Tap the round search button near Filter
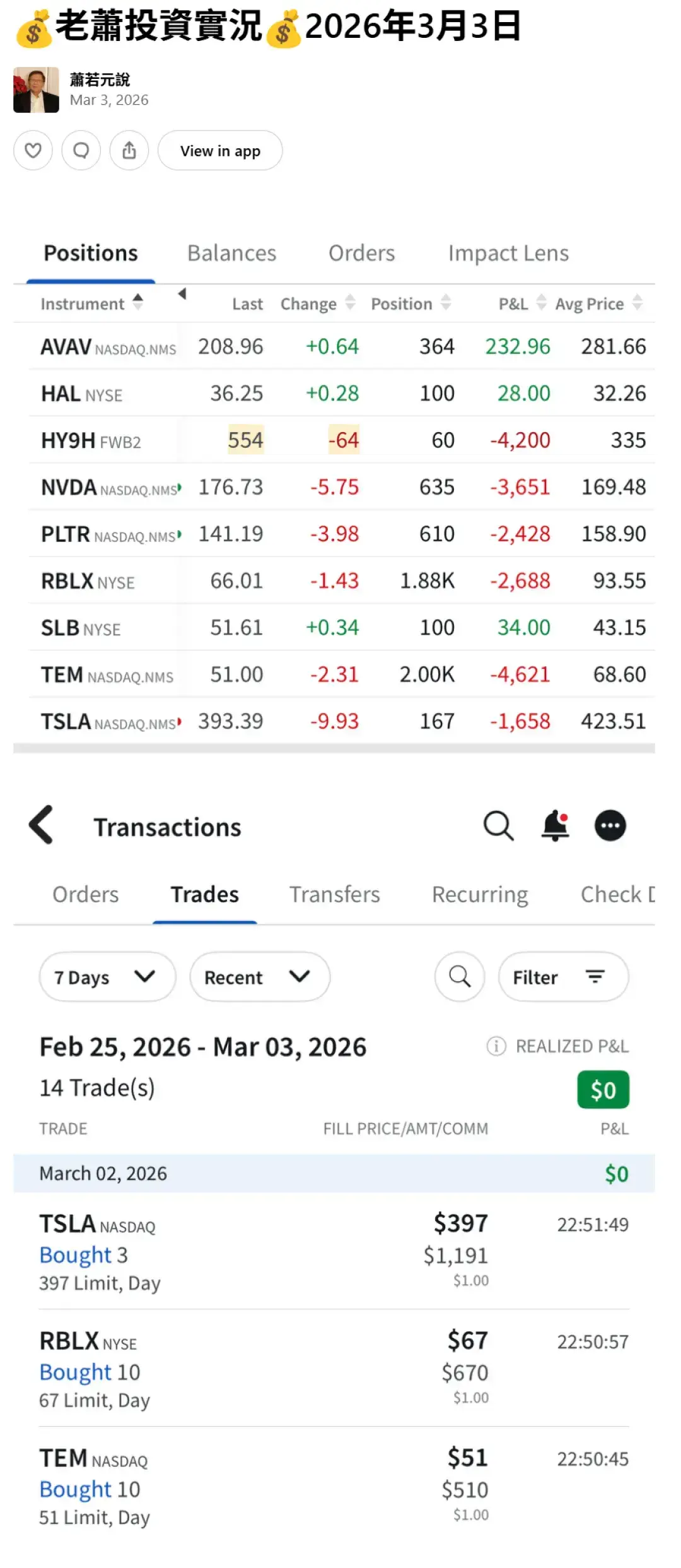Screen dimensions: 681x1568 coord(460,977)
